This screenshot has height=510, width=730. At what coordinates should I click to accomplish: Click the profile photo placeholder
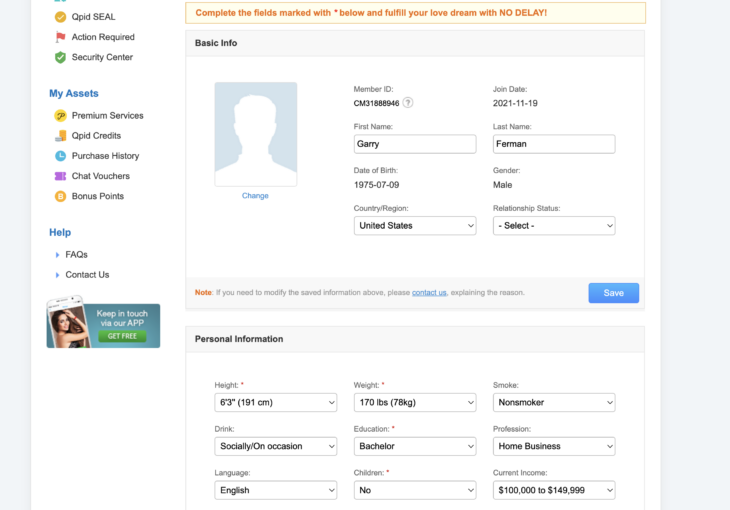tap(255, 134)
